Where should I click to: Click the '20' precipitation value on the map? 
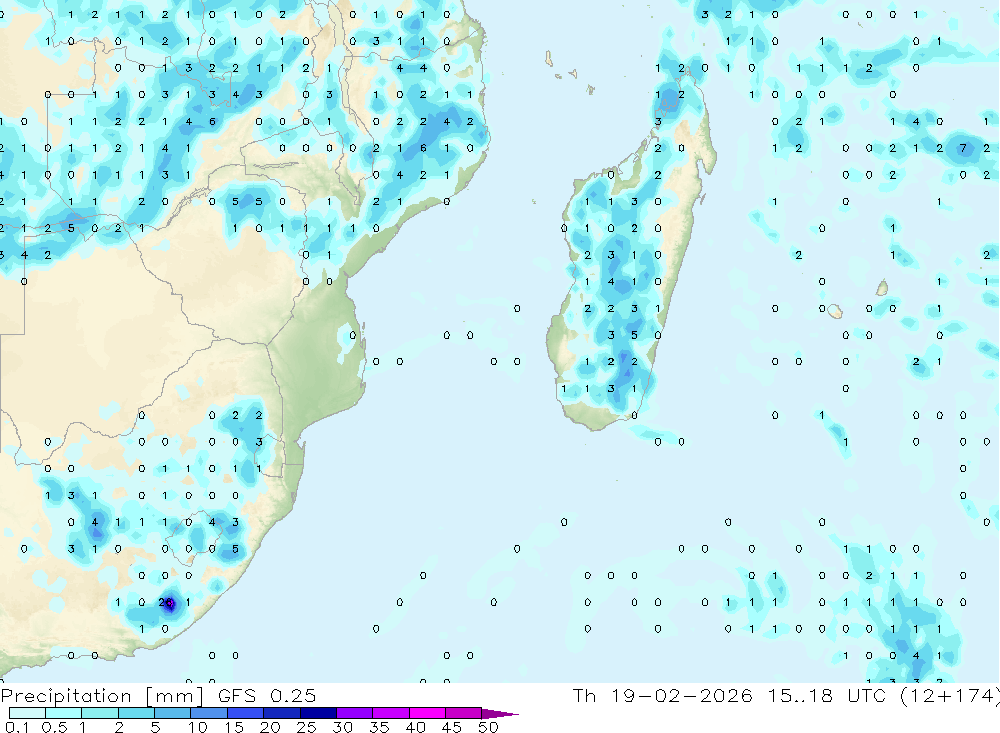coord(166,602)
